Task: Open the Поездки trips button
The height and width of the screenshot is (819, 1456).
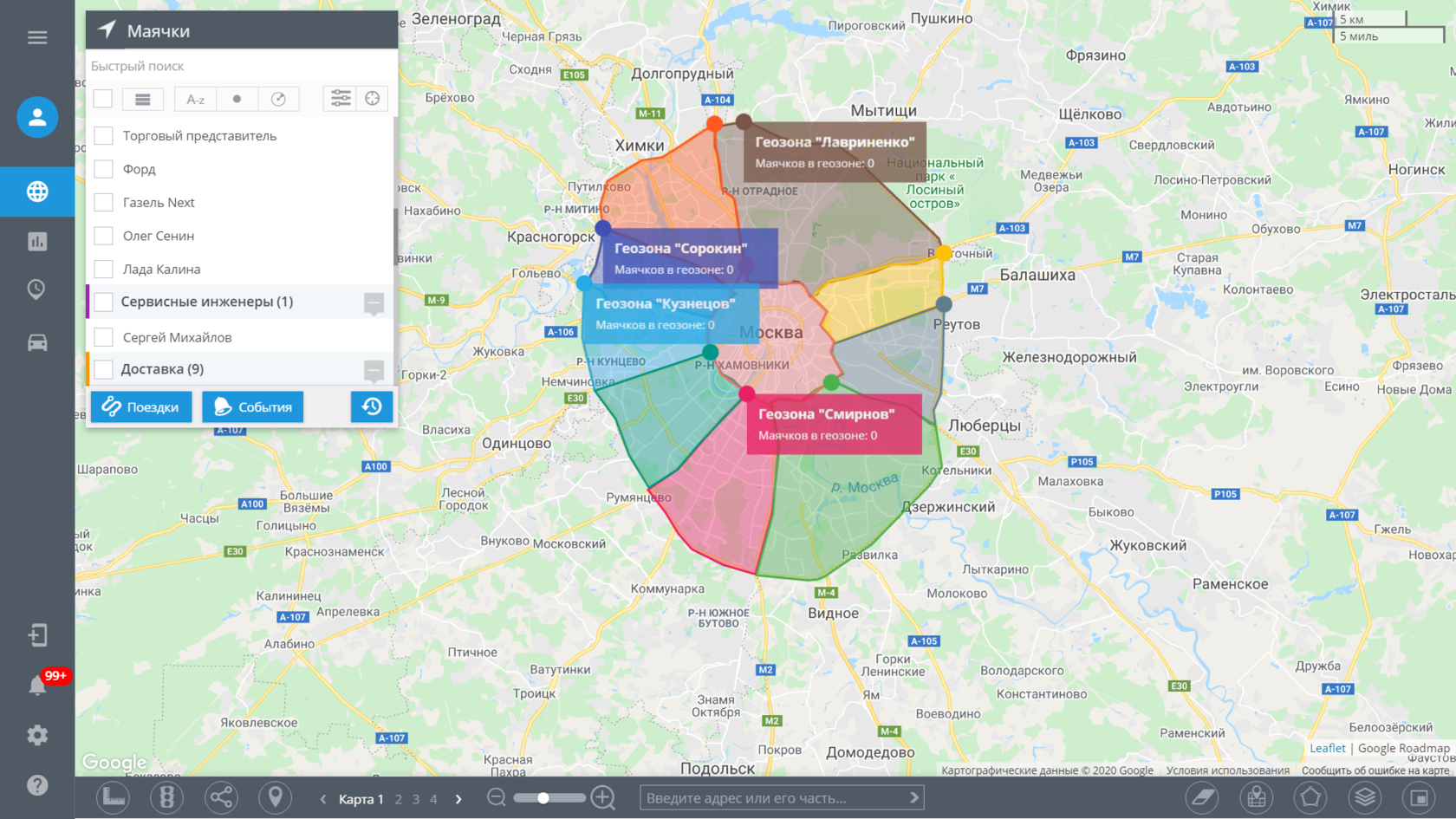Action: (x=140, y=406)
